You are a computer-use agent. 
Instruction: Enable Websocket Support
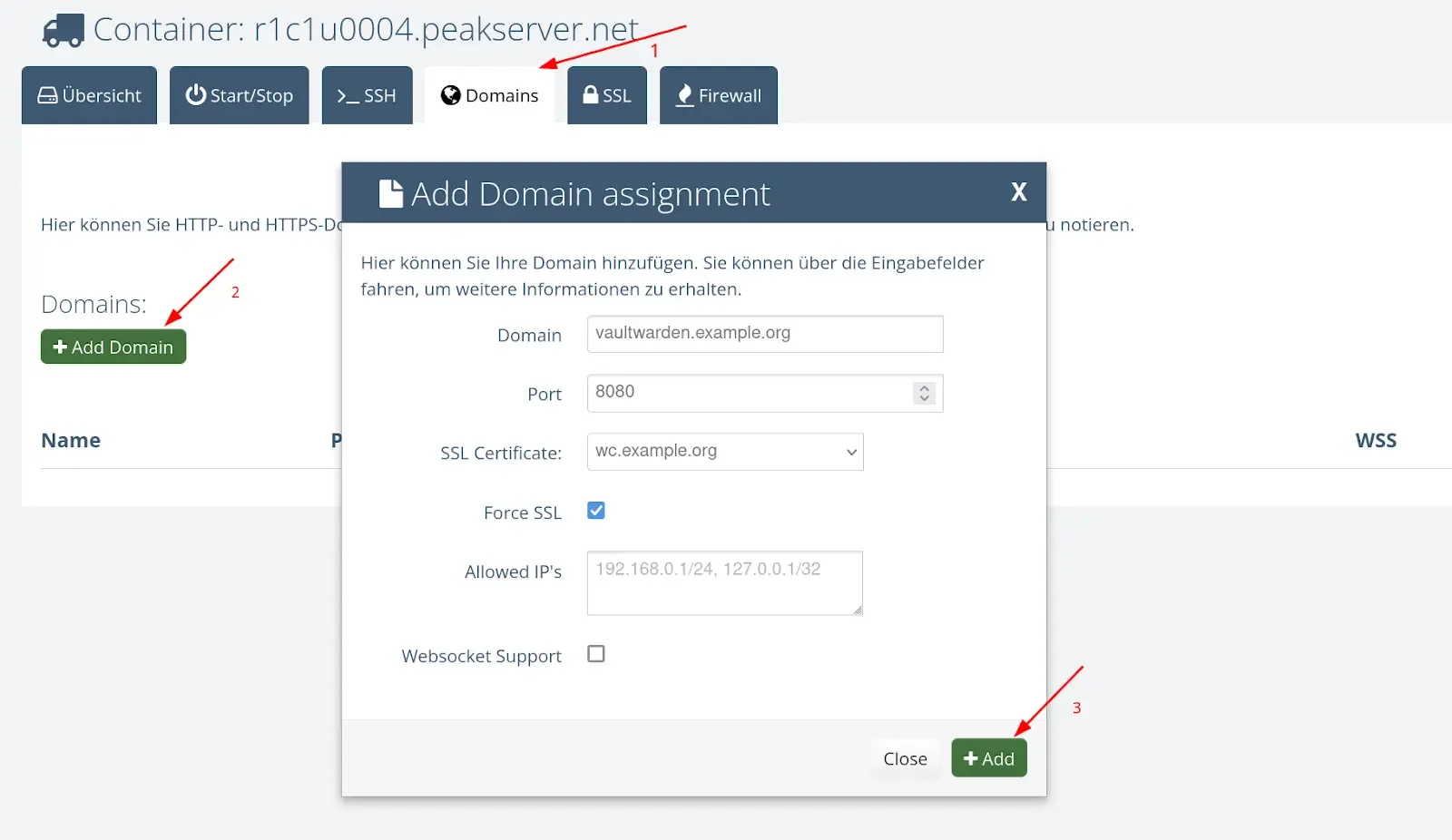click(596, 653)
